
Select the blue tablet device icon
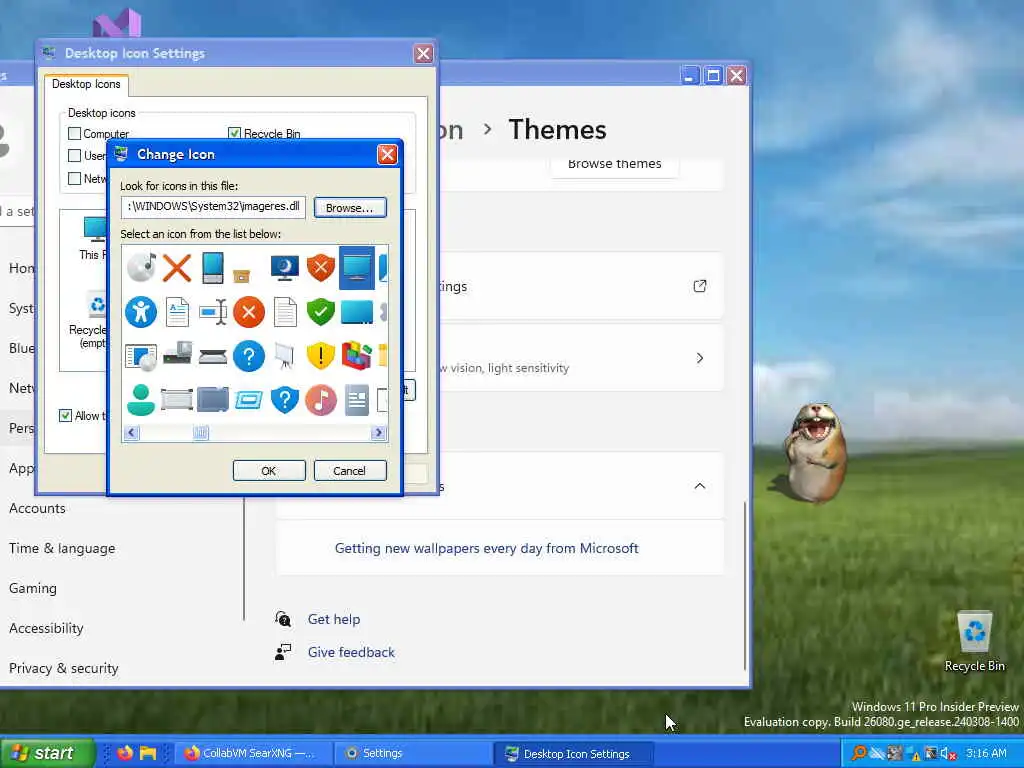(x=213, y=268)
